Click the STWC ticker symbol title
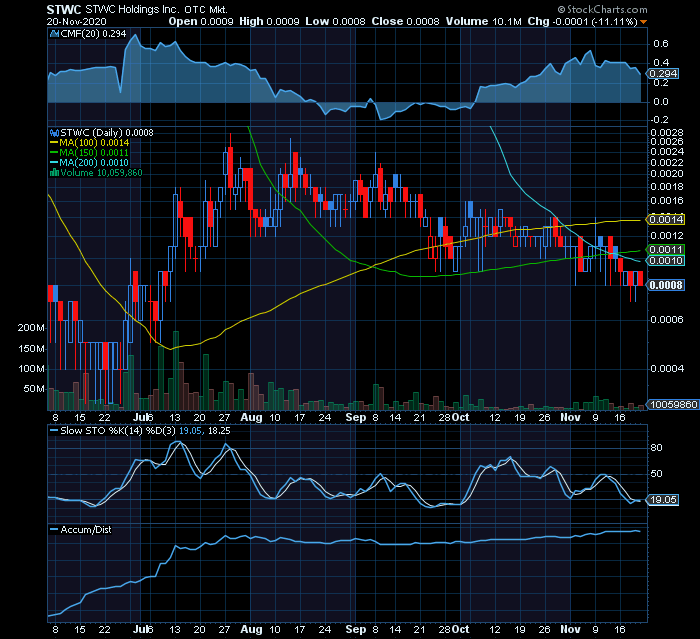This screenshot has height=639, width=700. (x=64, y=9)
